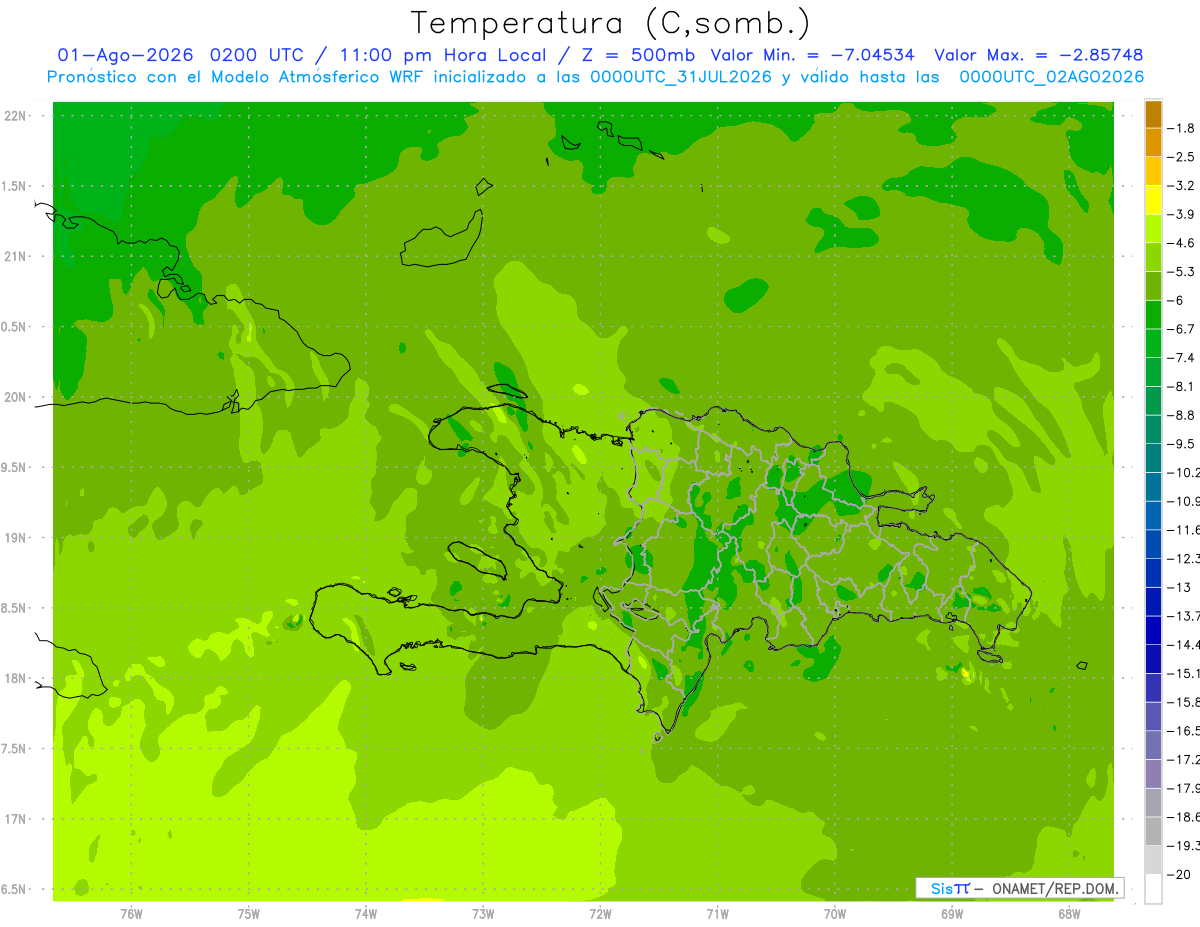Viewport: 1200px width, 927px height.
Task: Click the '0000UTC_31JUL2026' initialization time text
Action: [x=681, y=76]
